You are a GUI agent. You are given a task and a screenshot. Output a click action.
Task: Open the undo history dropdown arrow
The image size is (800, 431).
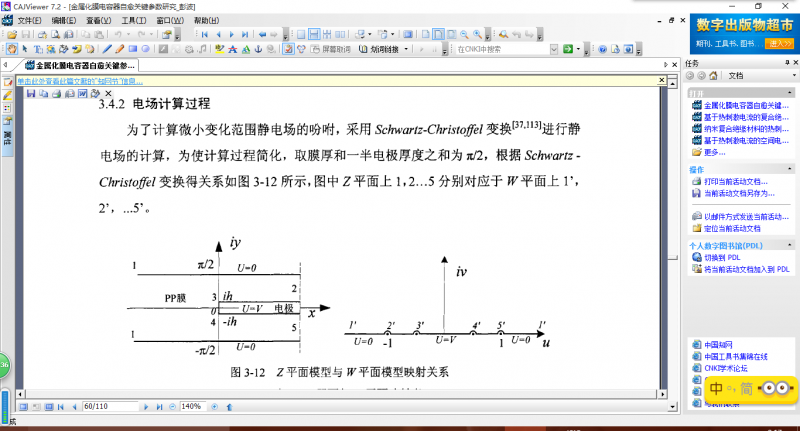(128, 35)
